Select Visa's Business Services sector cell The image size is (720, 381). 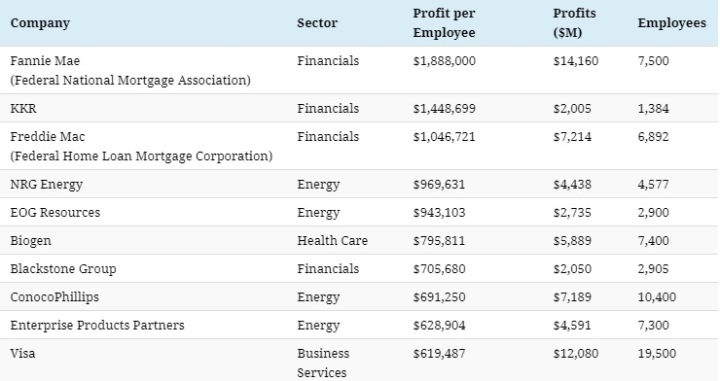pos(323,363)
